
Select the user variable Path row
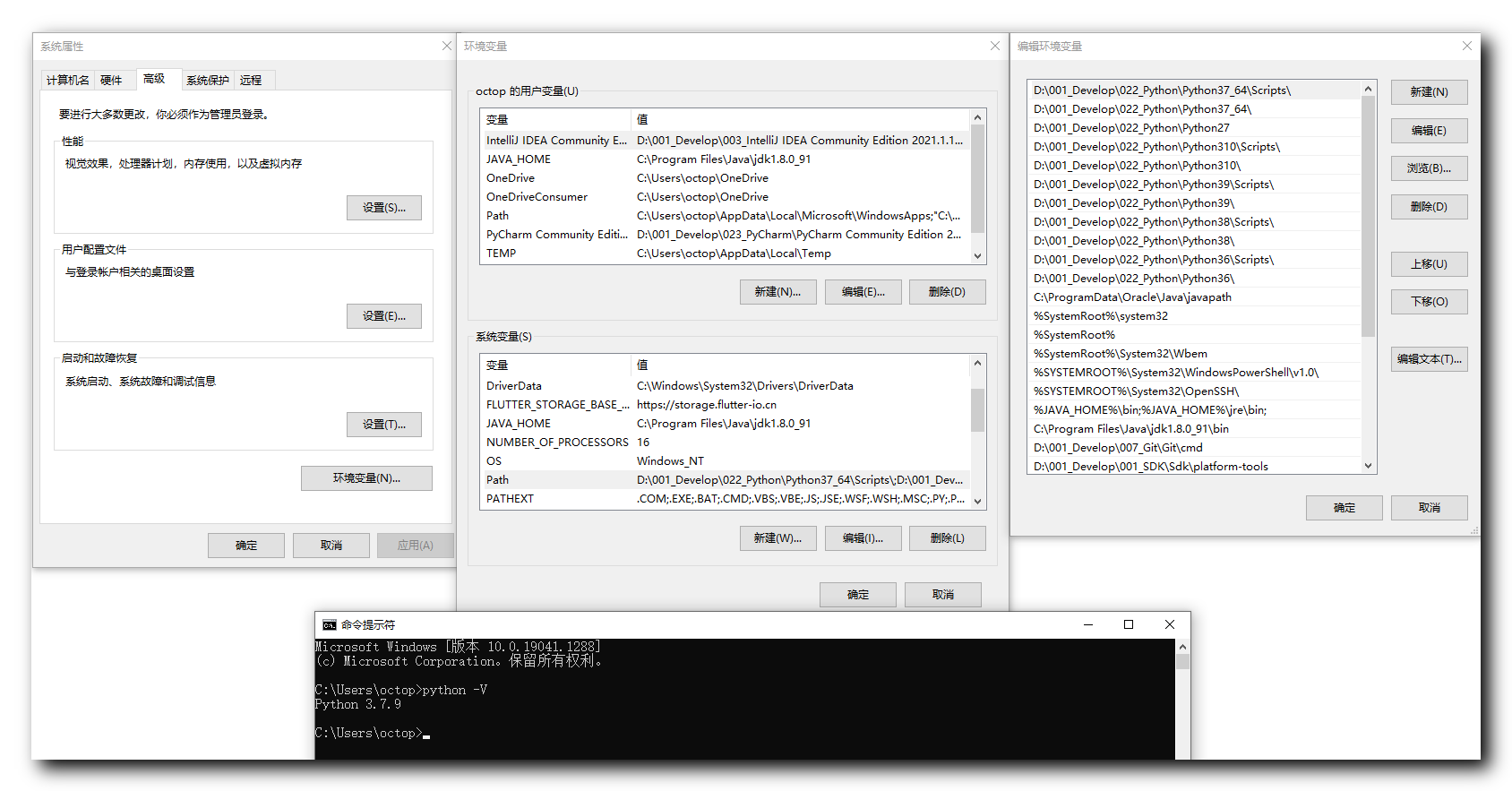pyautogui.click(x=725, y=216)
